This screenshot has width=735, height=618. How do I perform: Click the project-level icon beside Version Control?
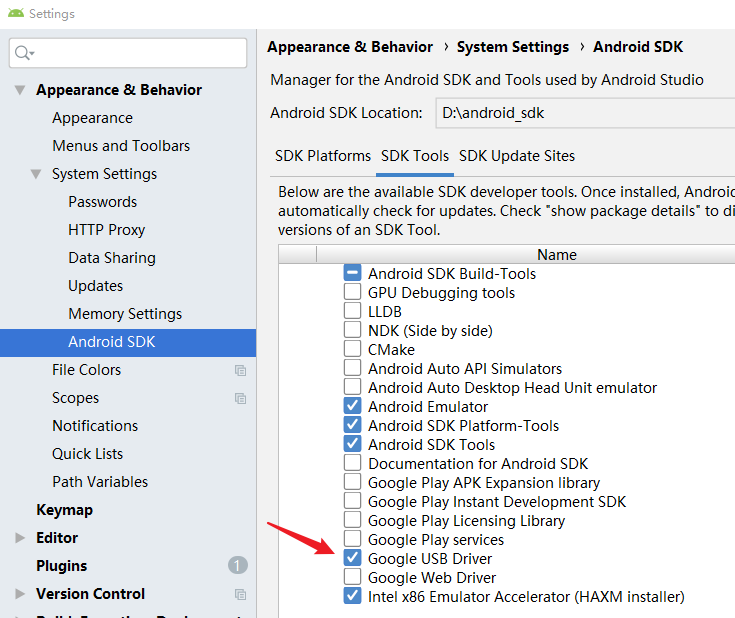click(240, 595)
